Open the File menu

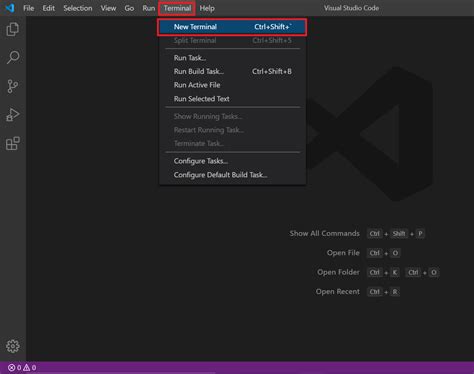pos(29,8)
